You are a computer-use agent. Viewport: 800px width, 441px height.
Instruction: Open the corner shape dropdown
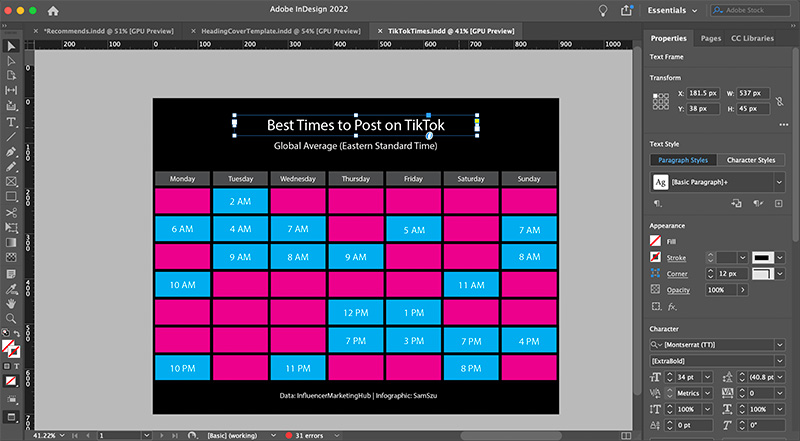click(x=780, y=274)
